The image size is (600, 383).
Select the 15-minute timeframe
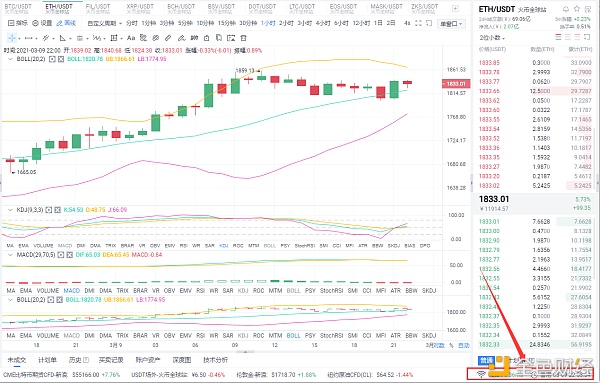227,23
